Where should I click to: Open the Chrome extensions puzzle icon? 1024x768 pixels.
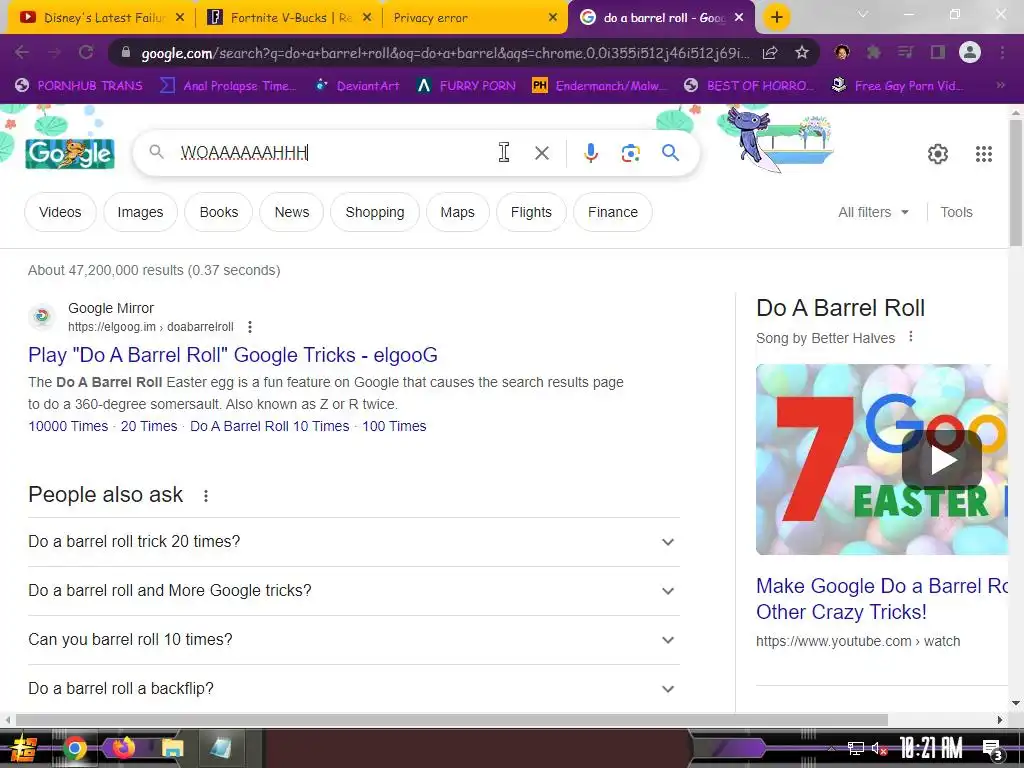(x=873, y=52)
